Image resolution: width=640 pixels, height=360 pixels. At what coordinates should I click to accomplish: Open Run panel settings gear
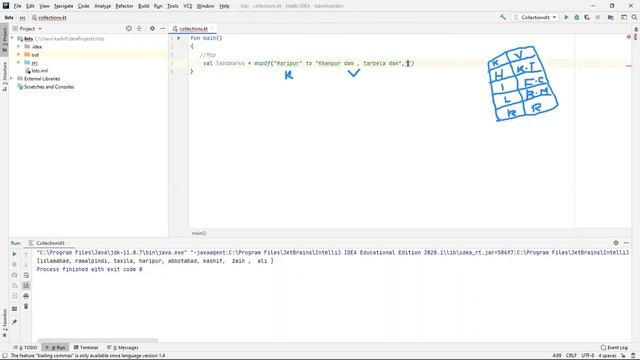[616, 243]
